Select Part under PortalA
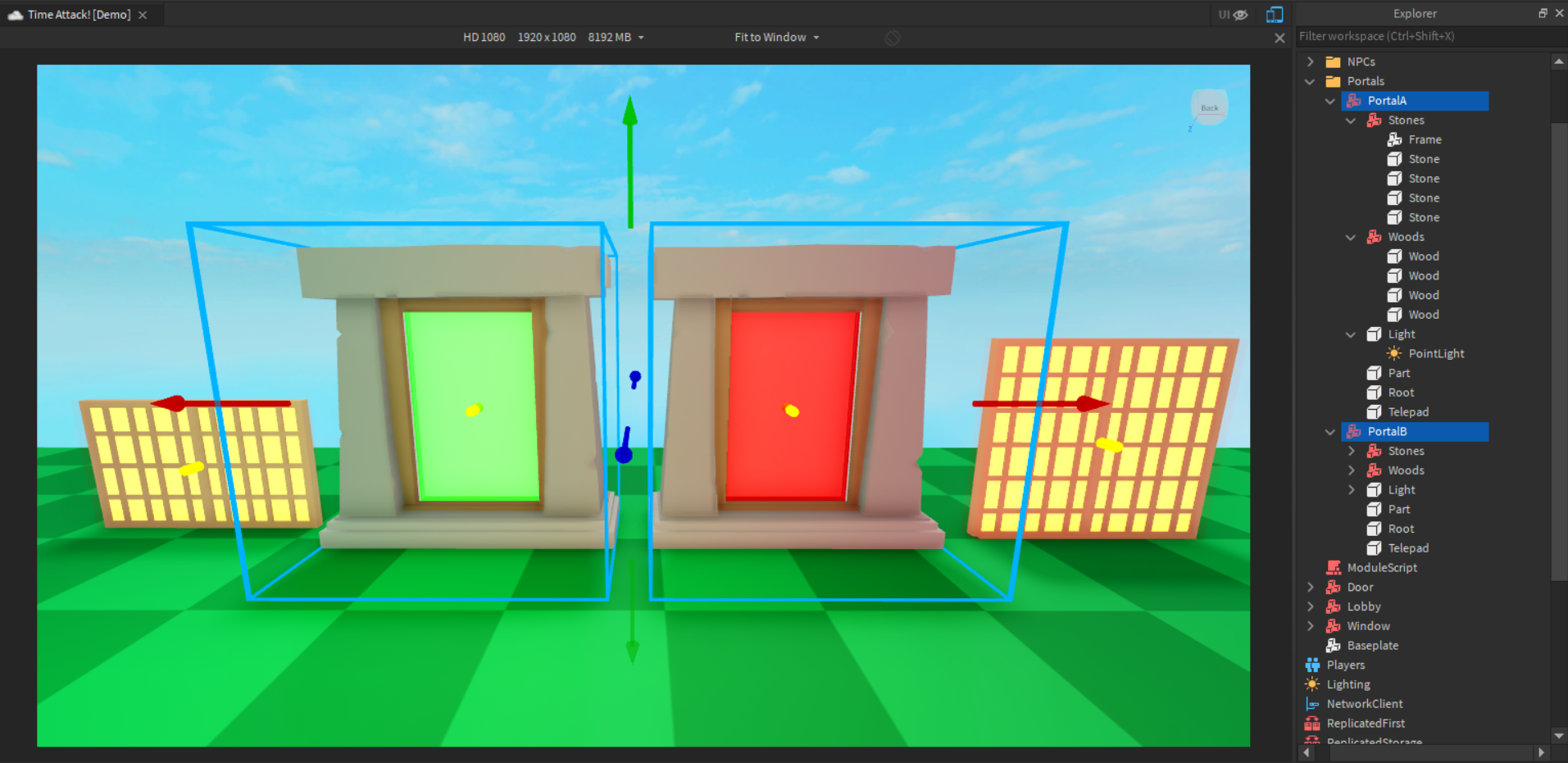Screen dimensions: 1568x763 click(1398, 373)
